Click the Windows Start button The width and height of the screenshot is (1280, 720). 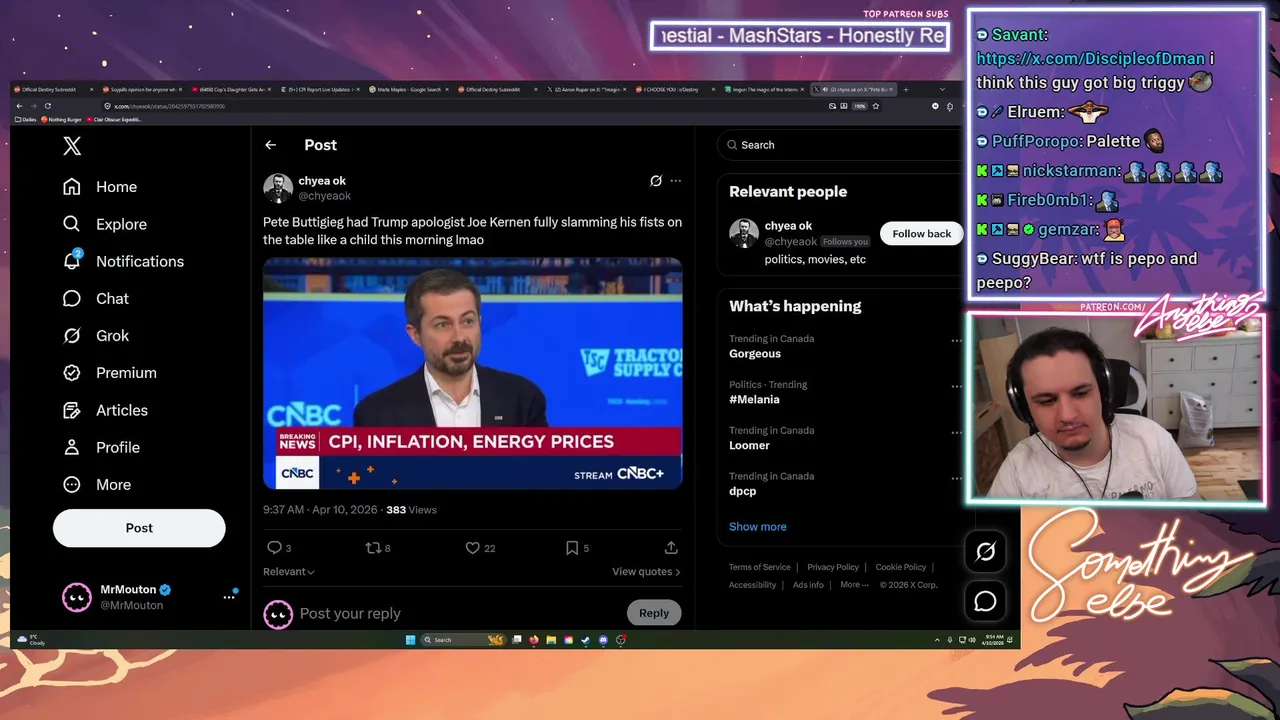(410, 640)
